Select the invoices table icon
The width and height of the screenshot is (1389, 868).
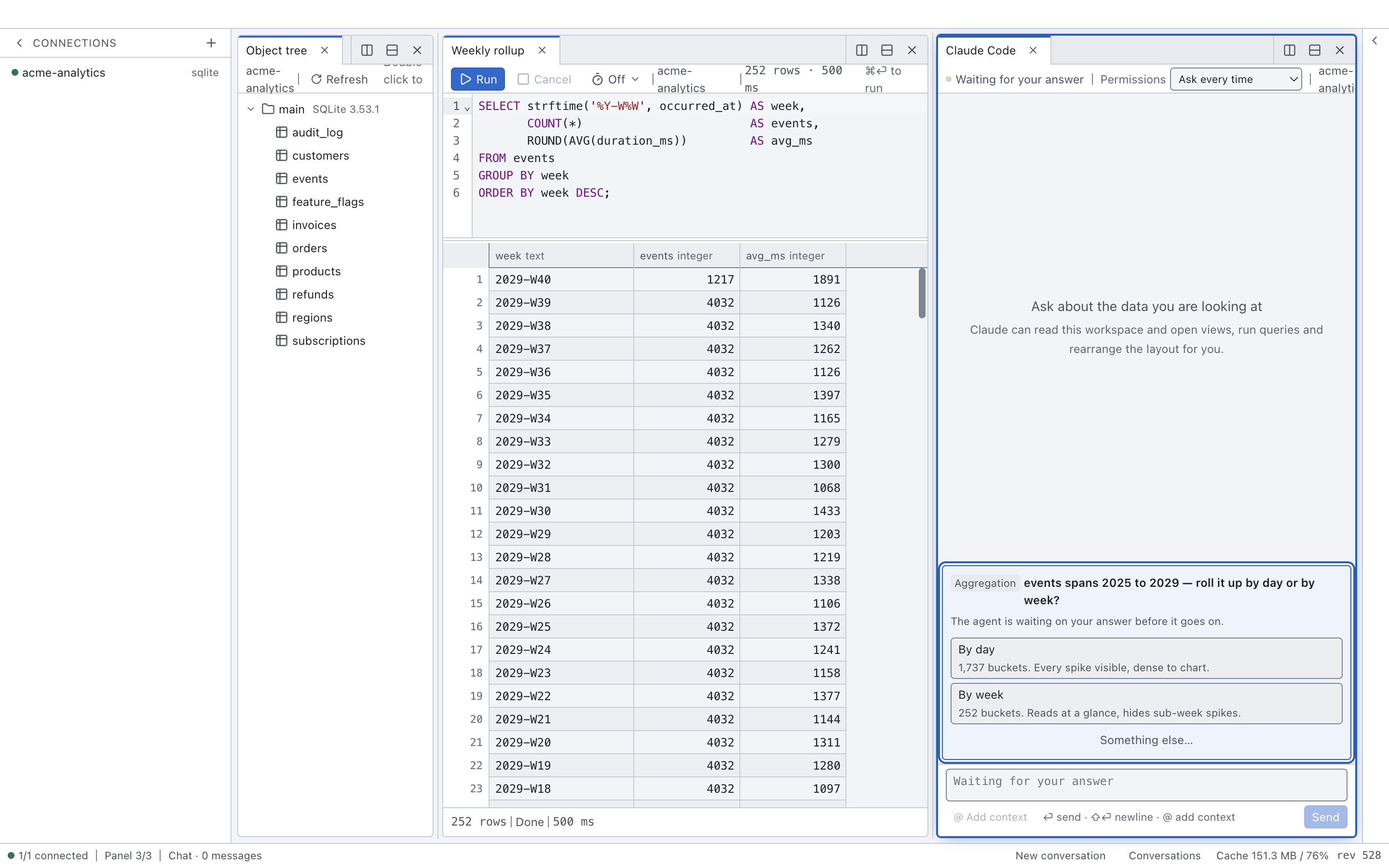click(281, 225)
